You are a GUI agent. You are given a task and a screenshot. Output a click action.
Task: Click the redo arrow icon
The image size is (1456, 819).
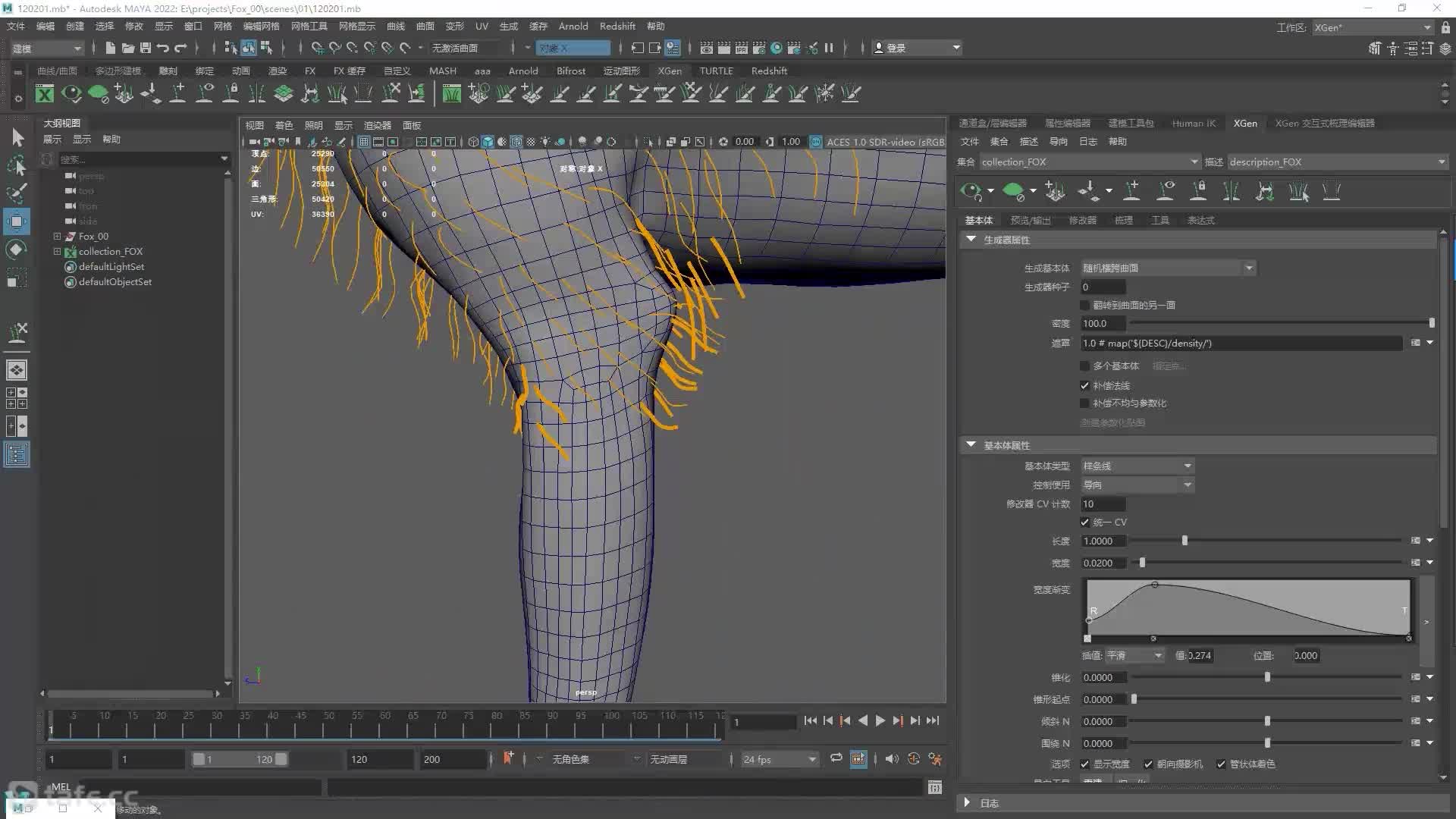pos(180,48)
